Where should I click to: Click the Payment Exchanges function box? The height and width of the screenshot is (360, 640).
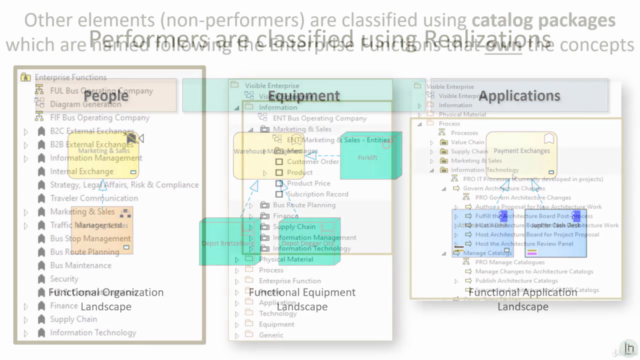[522, 154]
